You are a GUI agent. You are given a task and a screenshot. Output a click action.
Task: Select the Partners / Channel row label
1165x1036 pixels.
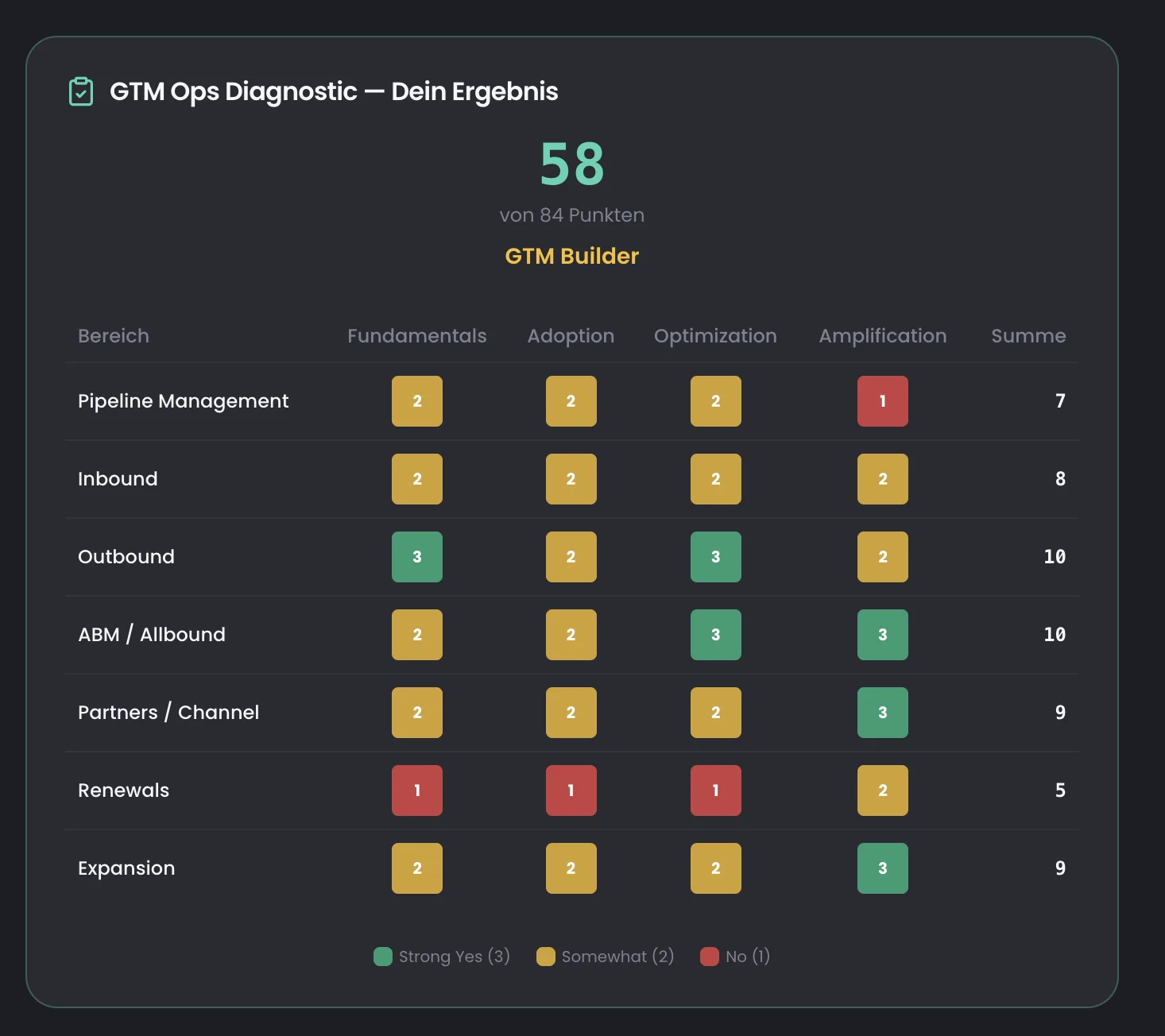(x=168, y=713)
